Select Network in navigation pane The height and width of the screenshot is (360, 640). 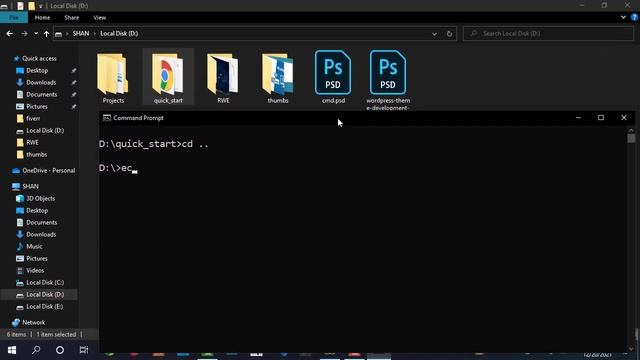(x=33, y=322)
